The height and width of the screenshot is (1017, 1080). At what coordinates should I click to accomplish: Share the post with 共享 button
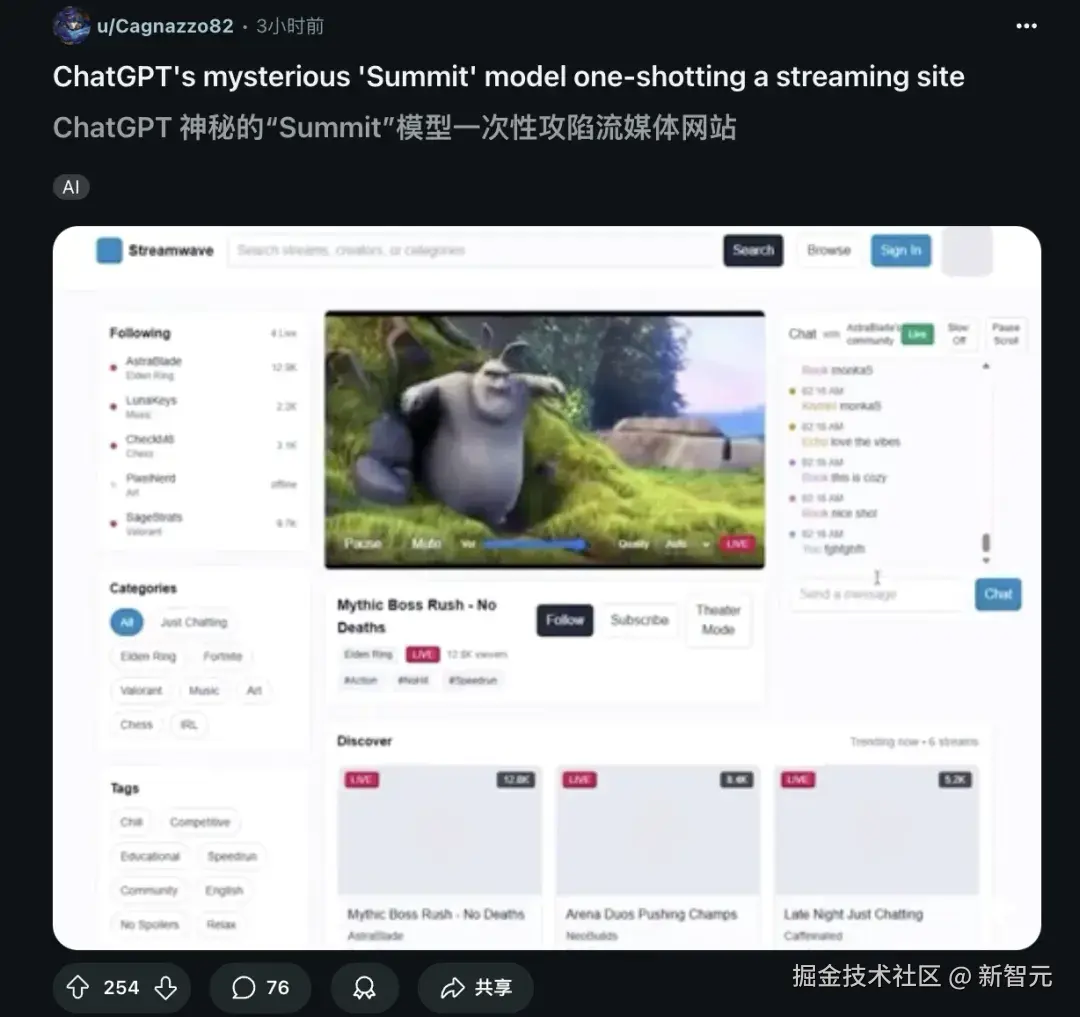(x=476, y=987)
